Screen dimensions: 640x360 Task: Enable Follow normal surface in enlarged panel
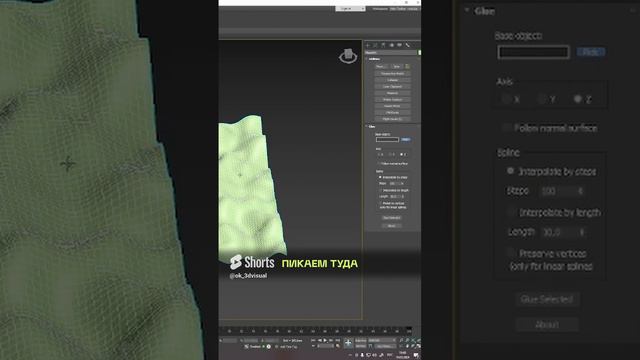coord(506,128)
